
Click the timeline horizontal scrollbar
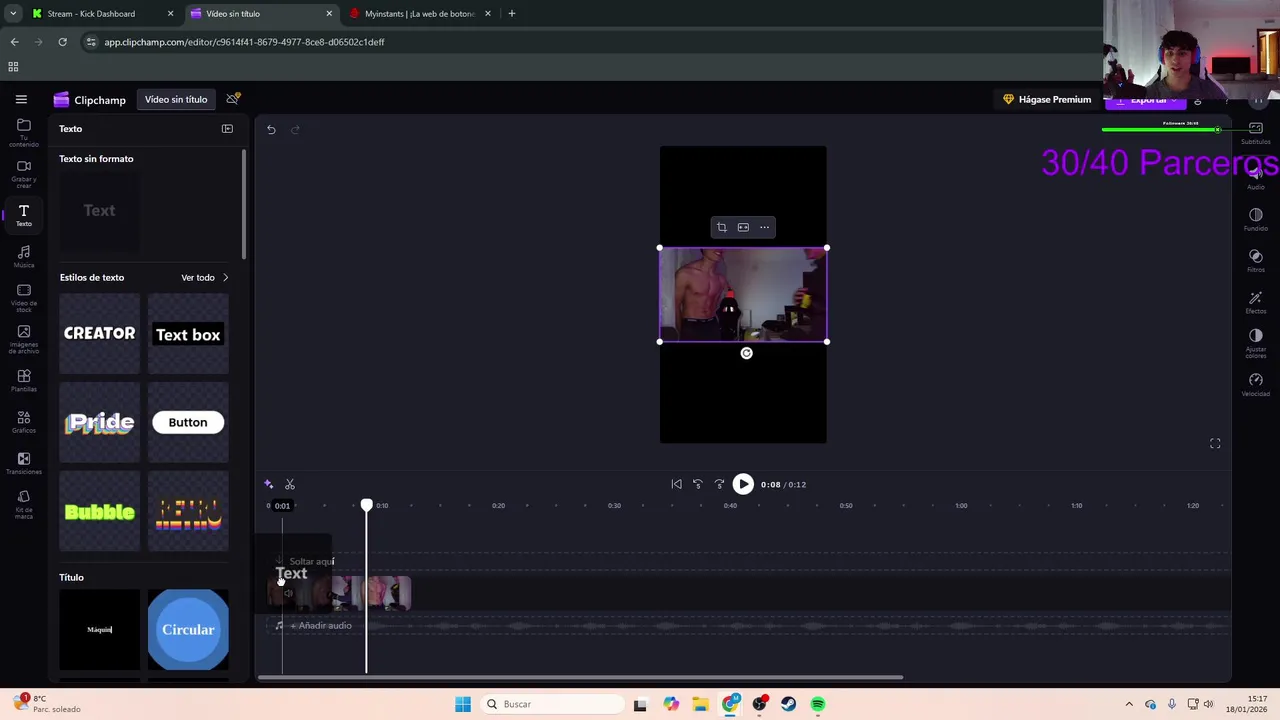(x=580, y=677)
